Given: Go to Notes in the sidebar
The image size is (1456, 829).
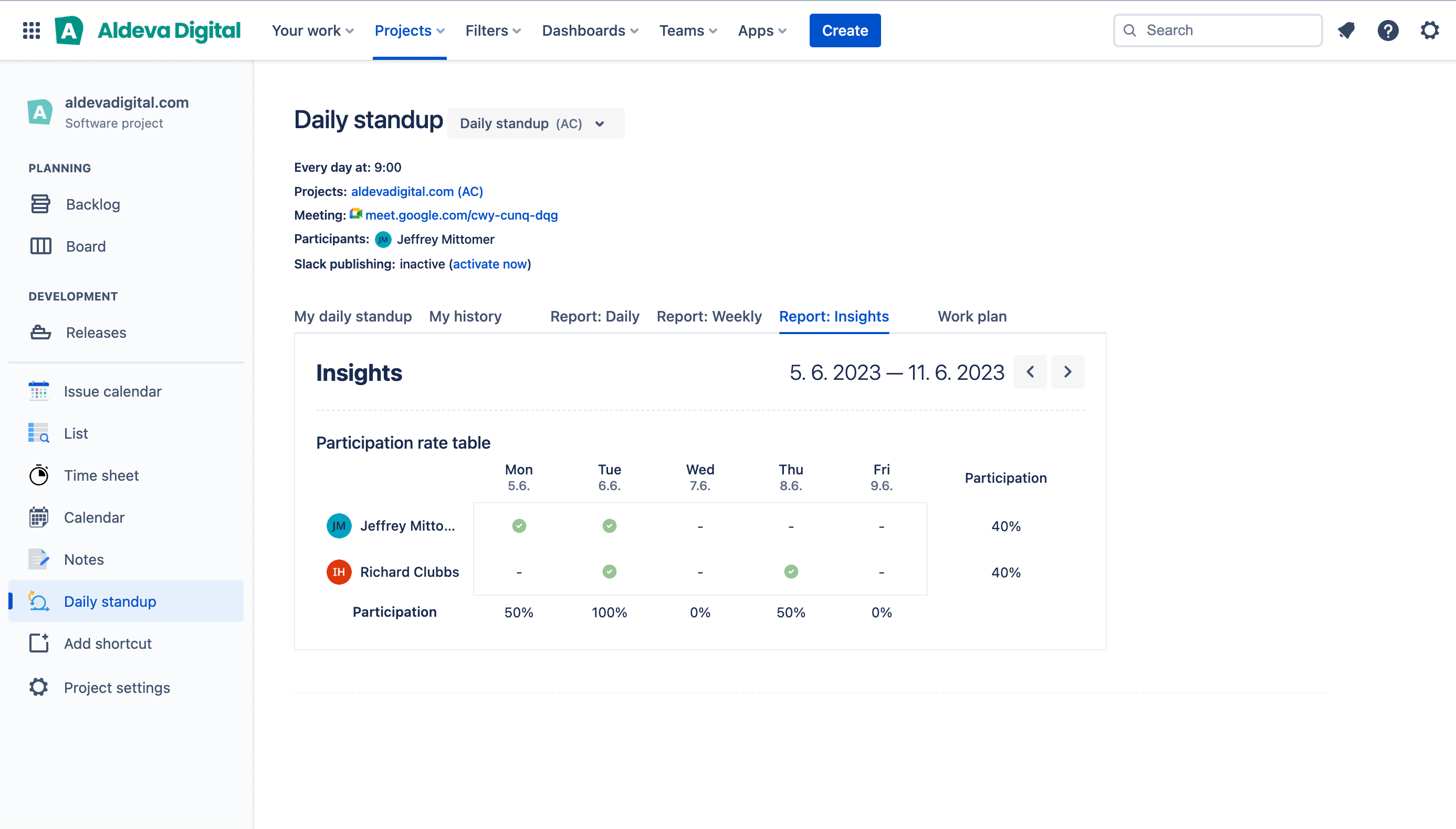Looking at the screenshot, I should pos(83,559).
